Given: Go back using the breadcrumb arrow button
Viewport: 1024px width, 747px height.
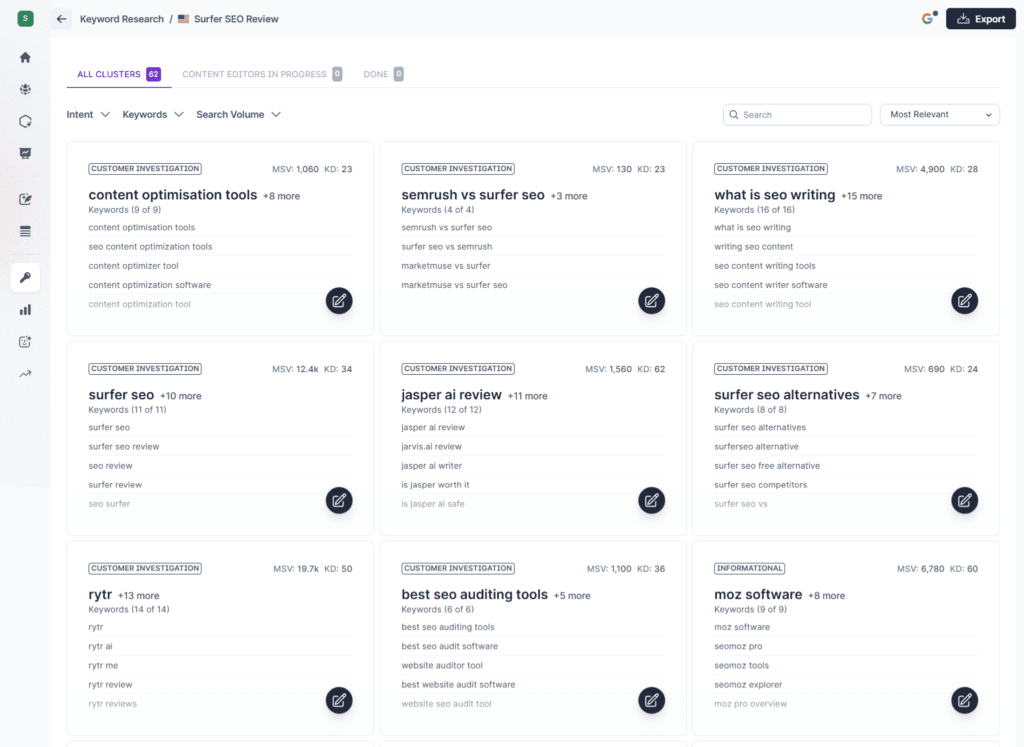Looking at the screenshot, I should point(61,18).
